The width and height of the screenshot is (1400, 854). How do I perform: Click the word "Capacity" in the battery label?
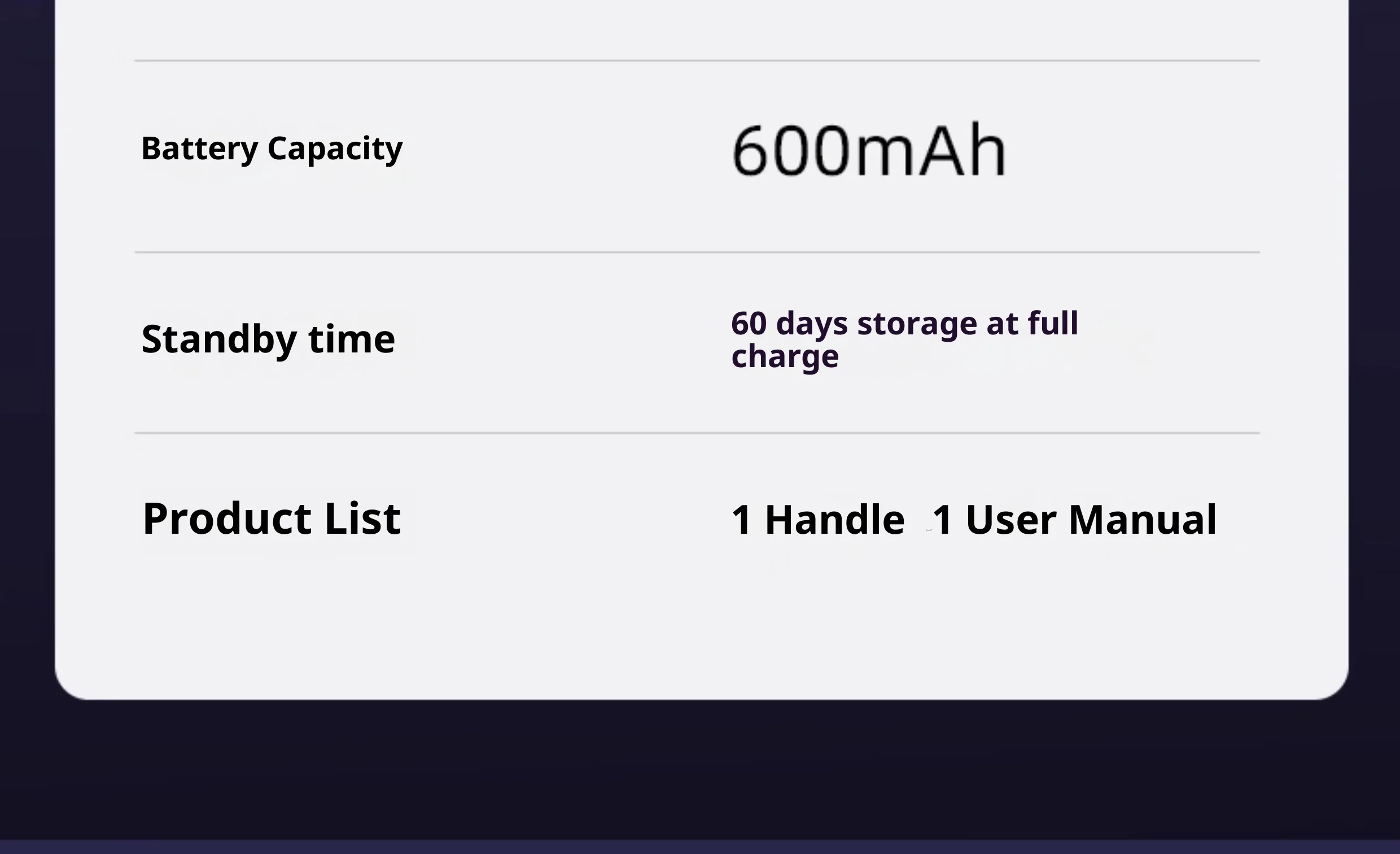point(335,149)
